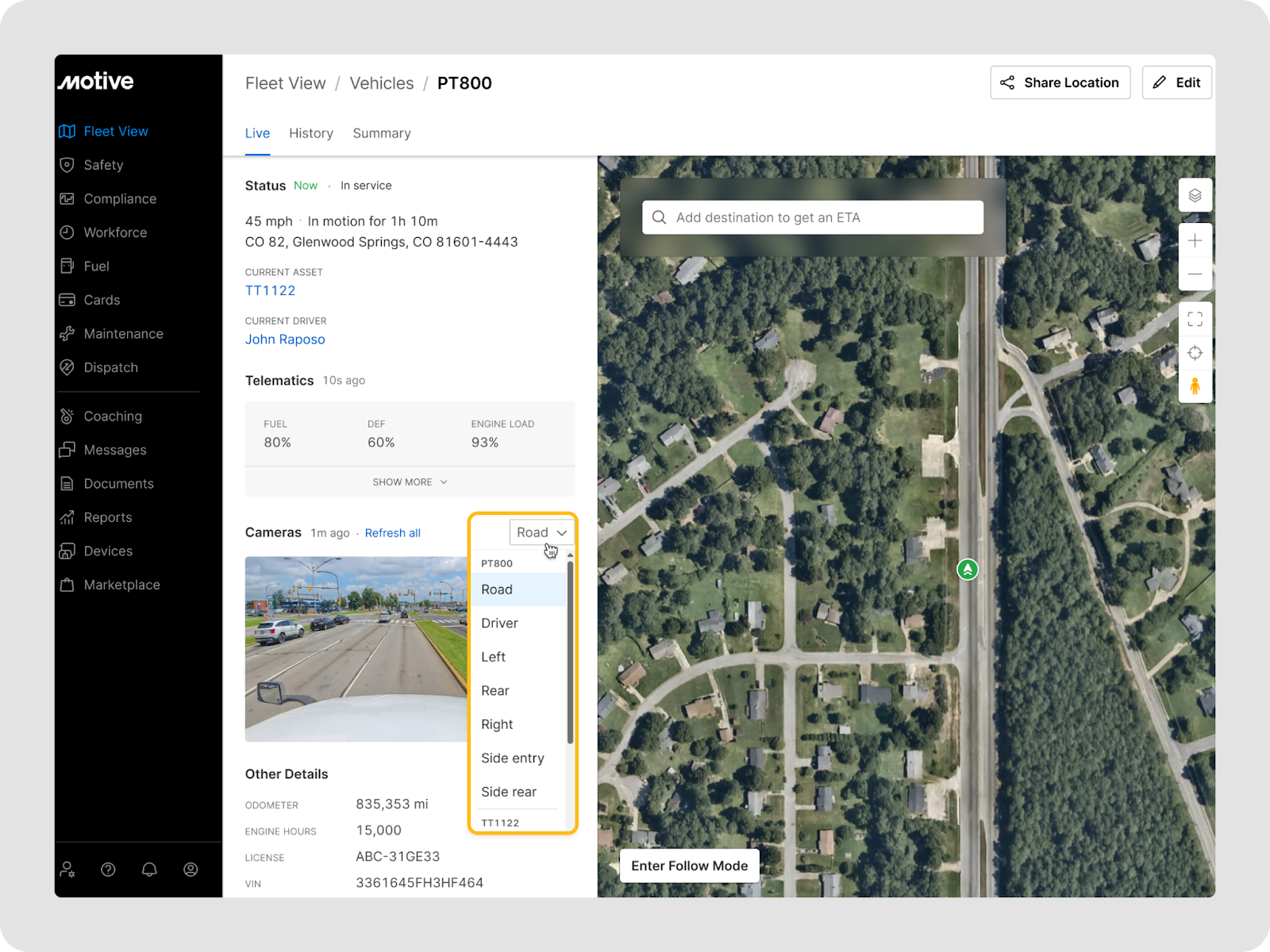Viewport: 1270px width, 952px height.
Task: Click the Share Location button
Action: click(1060, 83)
